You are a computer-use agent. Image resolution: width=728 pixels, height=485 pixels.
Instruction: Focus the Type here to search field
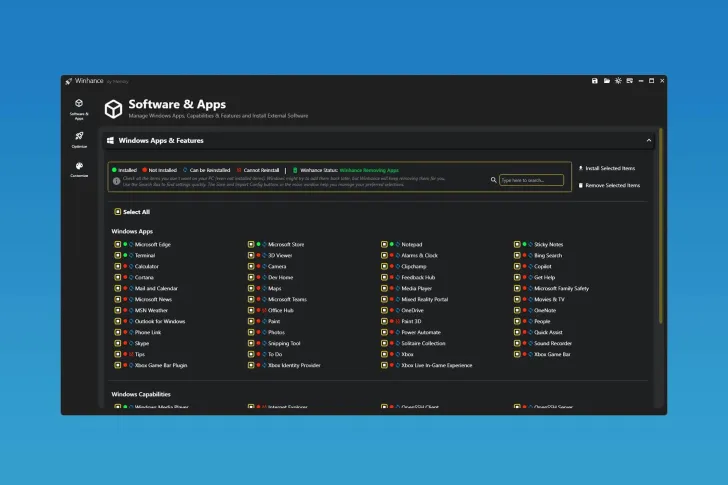(531, 180)
